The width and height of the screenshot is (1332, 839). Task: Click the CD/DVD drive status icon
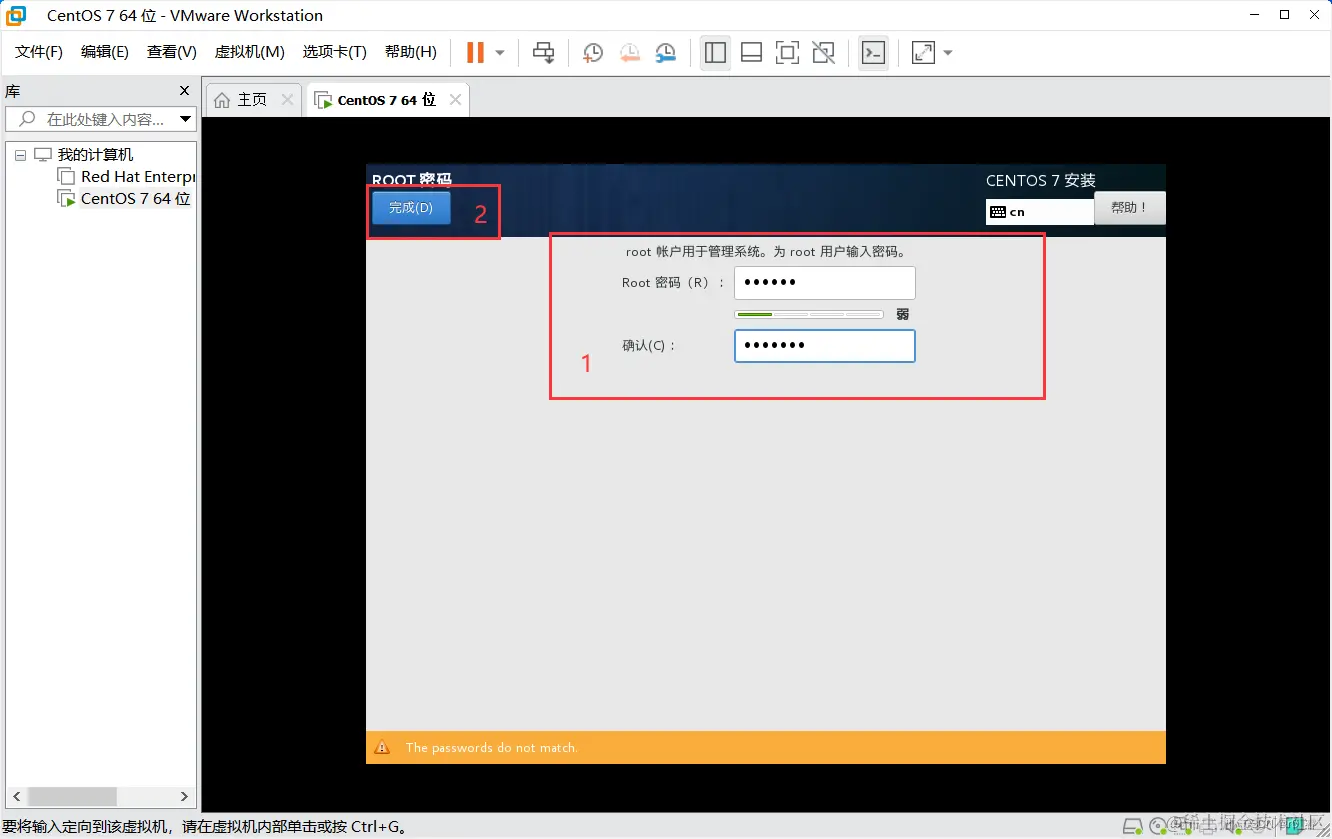[x=1159, y=827]
